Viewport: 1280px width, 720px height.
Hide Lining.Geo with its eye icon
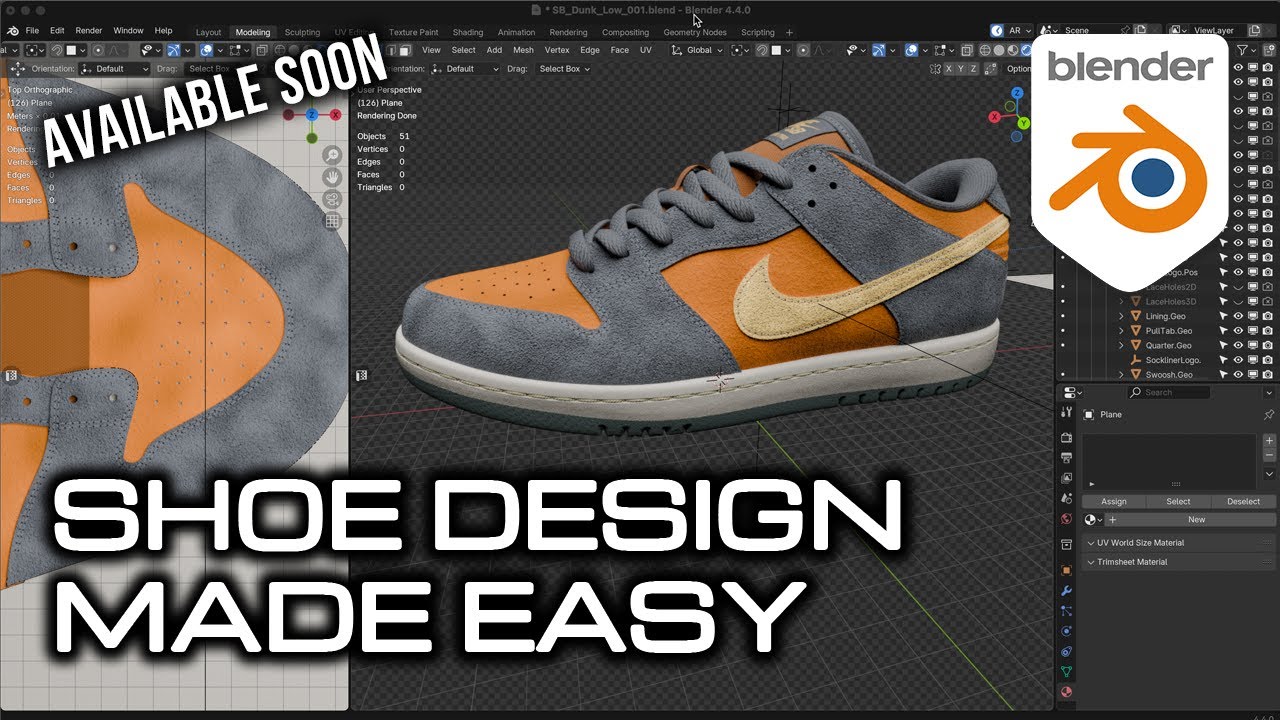(1238, 316)
